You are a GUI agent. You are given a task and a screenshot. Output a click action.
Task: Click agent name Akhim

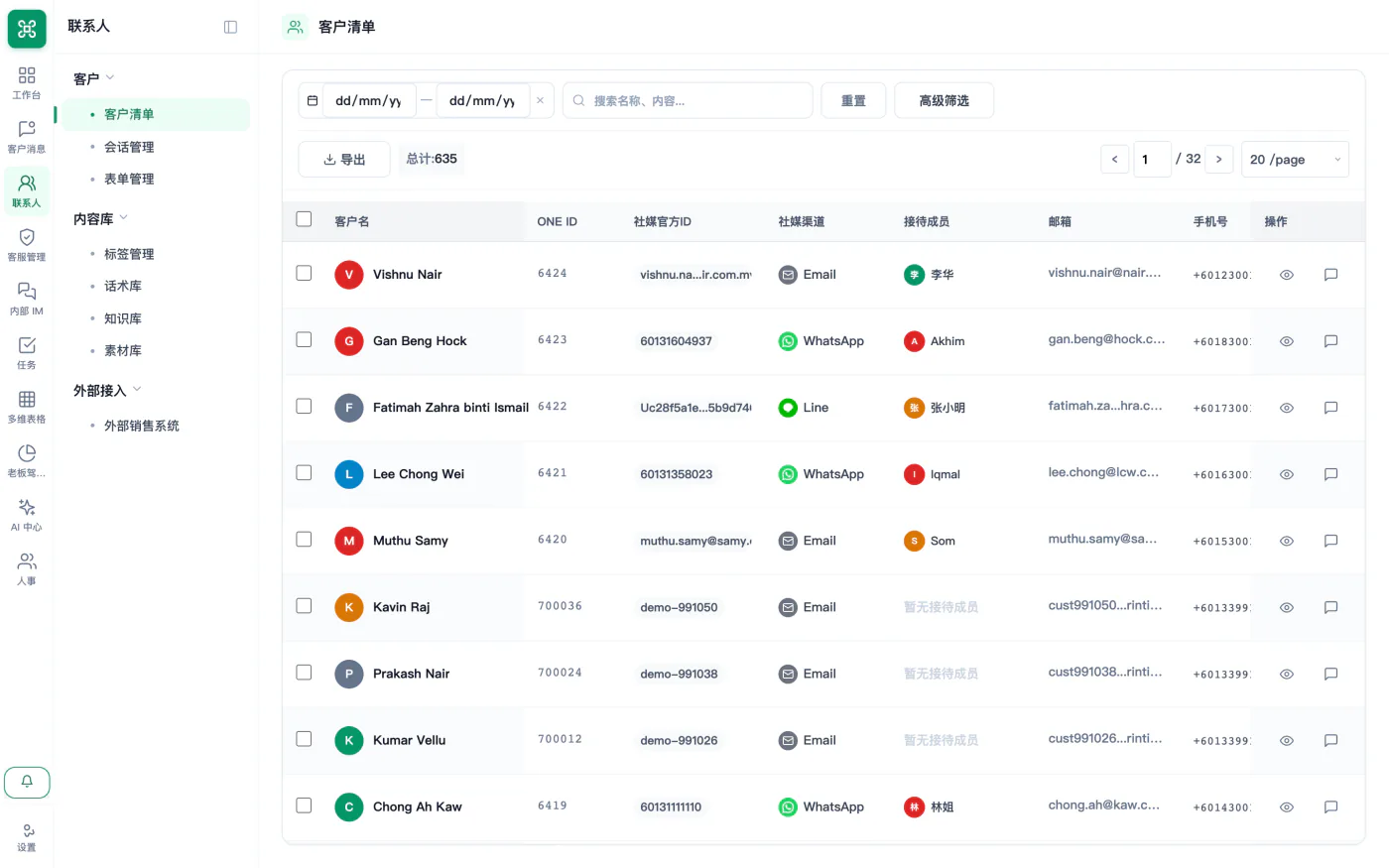click(947, 341)
